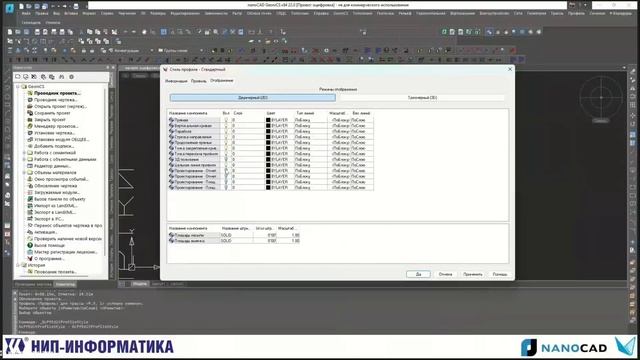Toggle visibility bulb for 3D полилиния row
This screenshot has height=360, width=640.
226,160
